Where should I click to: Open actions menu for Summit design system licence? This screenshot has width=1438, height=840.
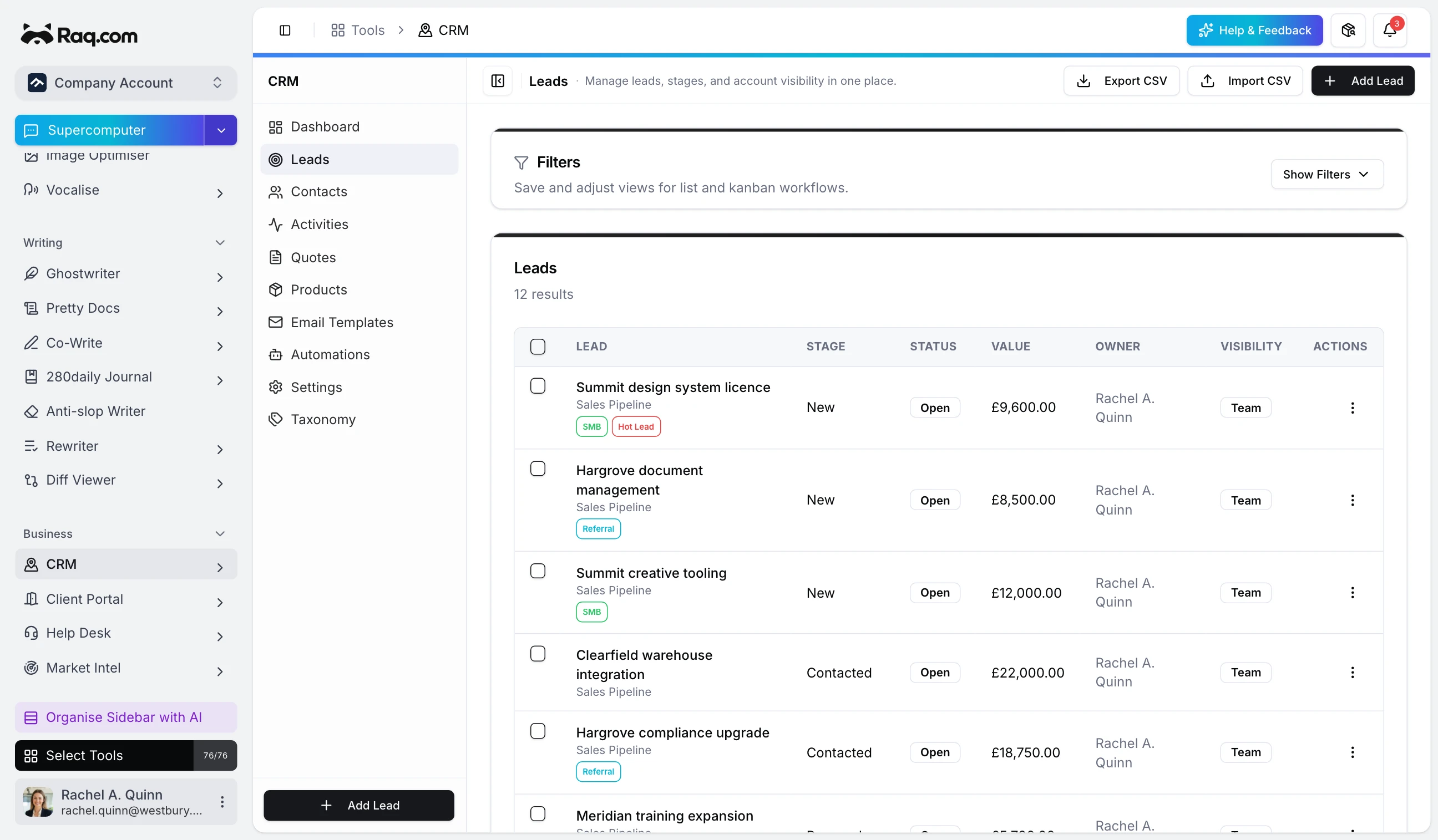click(x=1352, y=408)
